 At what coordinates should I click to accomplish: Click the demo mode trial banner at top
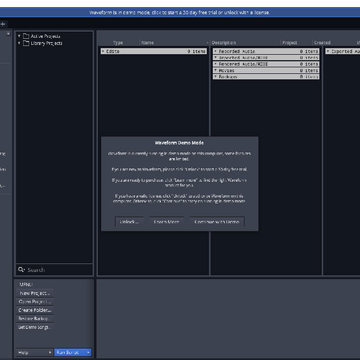[179, 12]
